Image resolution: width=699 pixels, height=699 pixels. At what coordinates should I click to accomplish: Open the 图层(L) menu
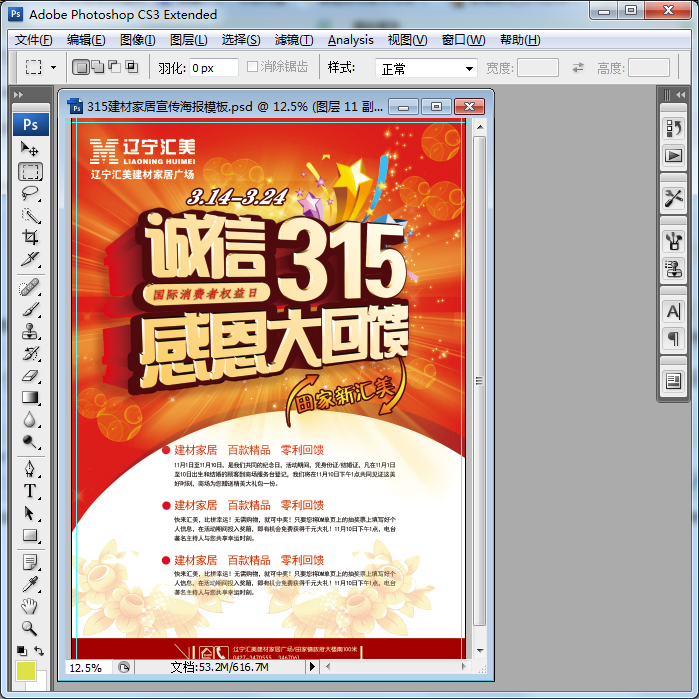pyautogui.click(x=189, y=40)
